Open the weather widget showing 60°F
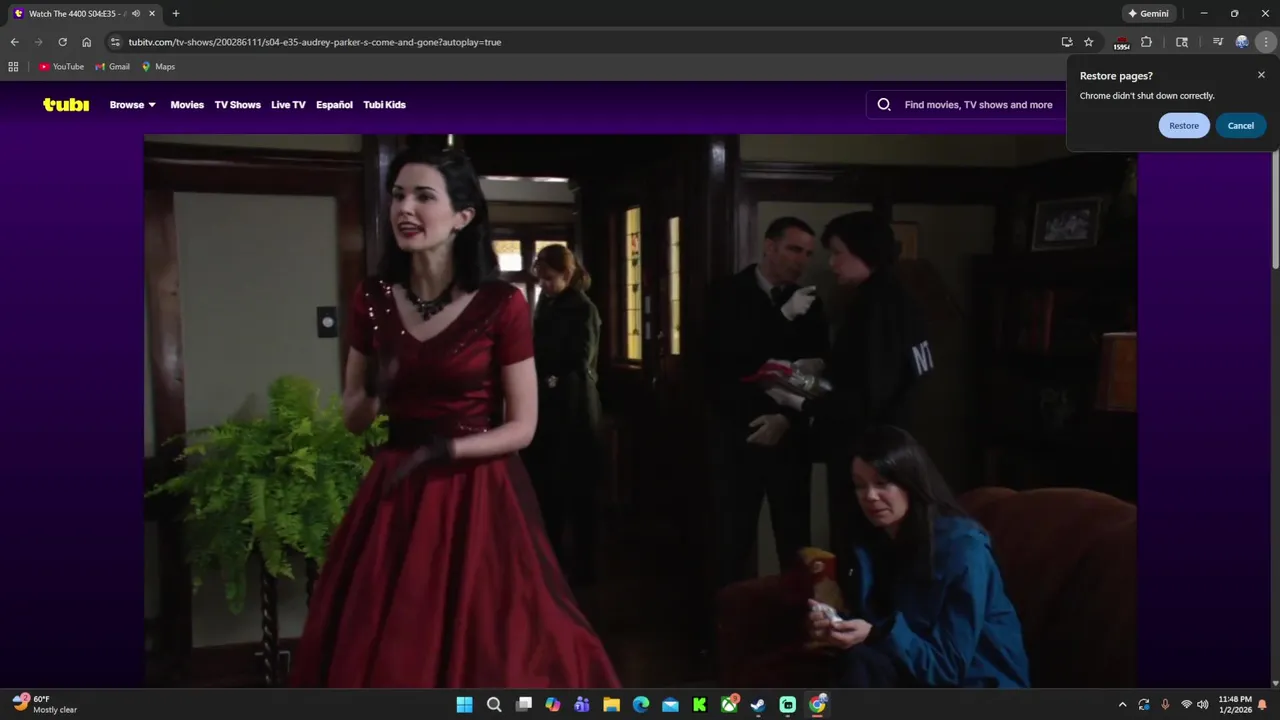This screenshot has height=720, width=1280. coord(45,704)
